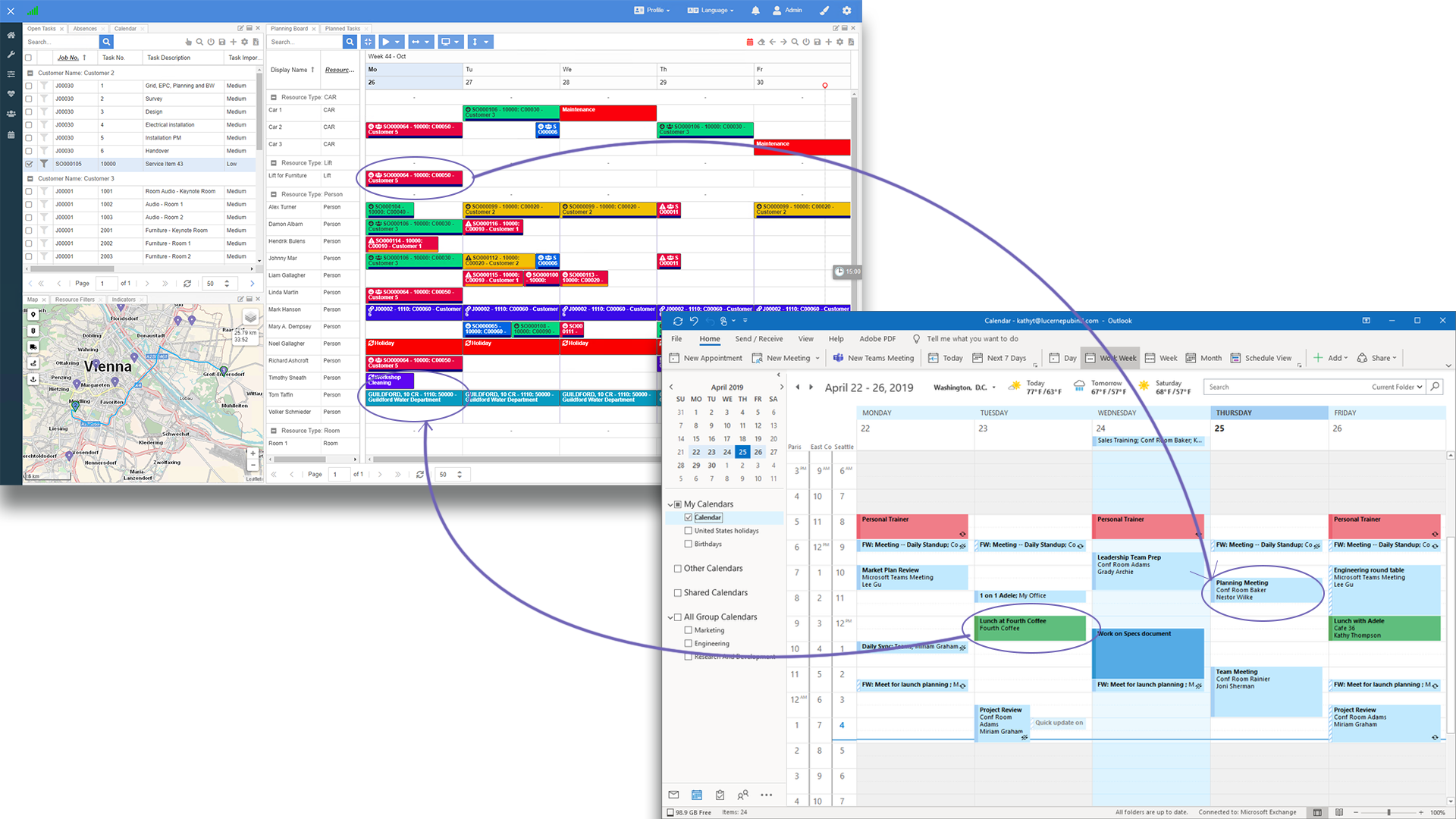Image resolution: width=1456 pixels, height=819 pixels.
Task: Click Outlook undo icon in title bar
Action: click(x=693, y=321)
